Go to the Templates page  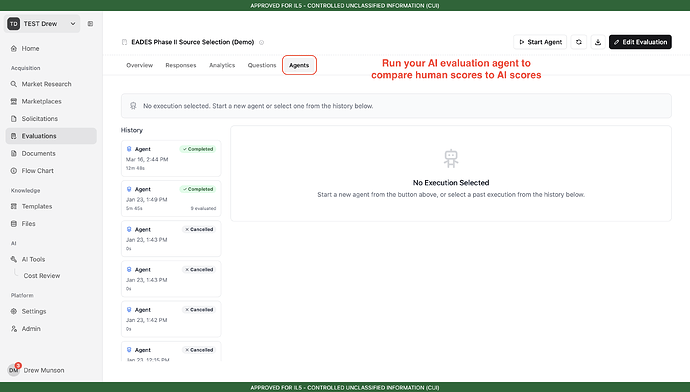click(37, 206)
